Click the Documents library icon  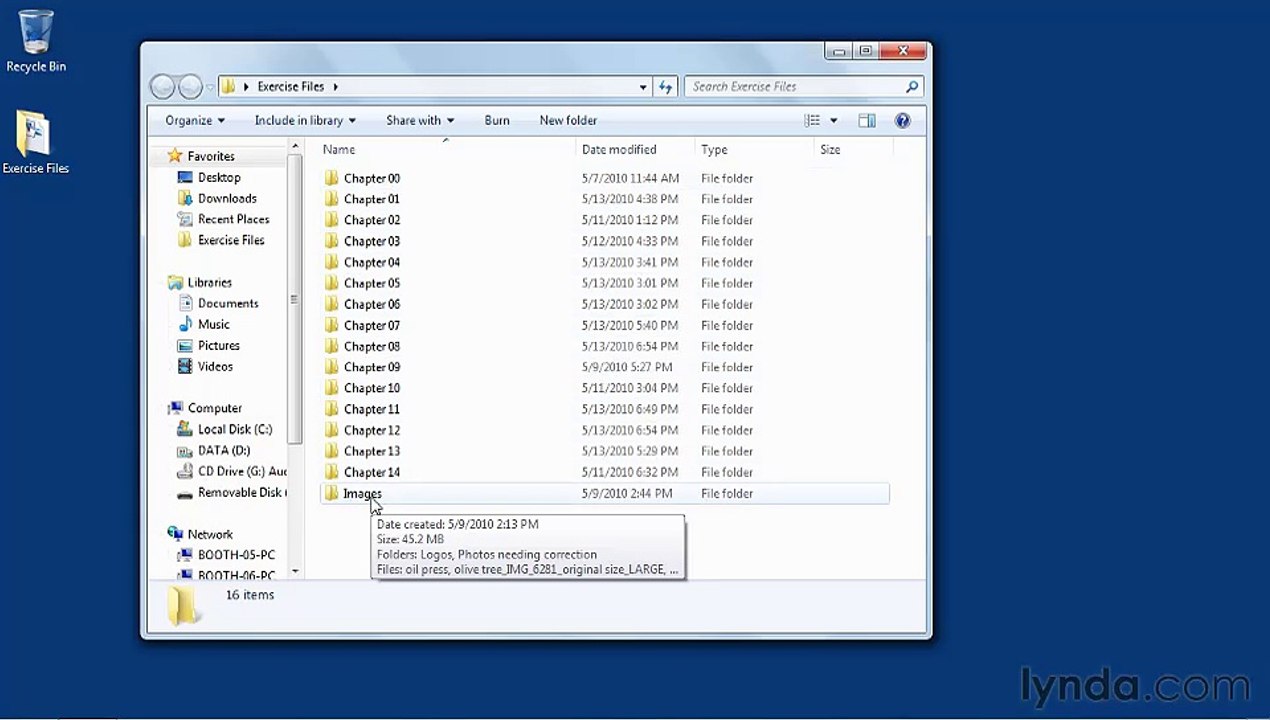185,303
